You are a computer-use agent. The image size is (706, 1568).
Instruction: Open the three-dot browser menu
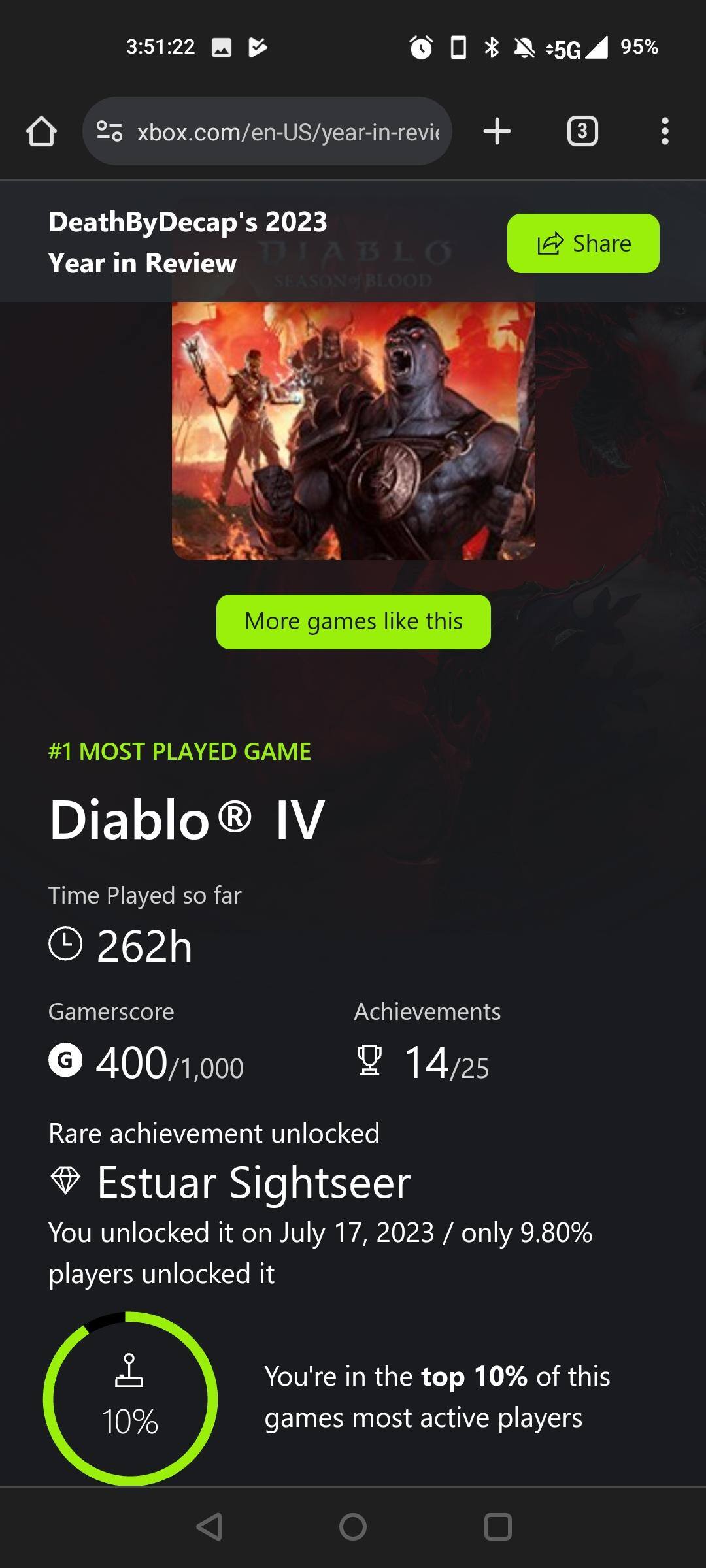coord(665,131)
